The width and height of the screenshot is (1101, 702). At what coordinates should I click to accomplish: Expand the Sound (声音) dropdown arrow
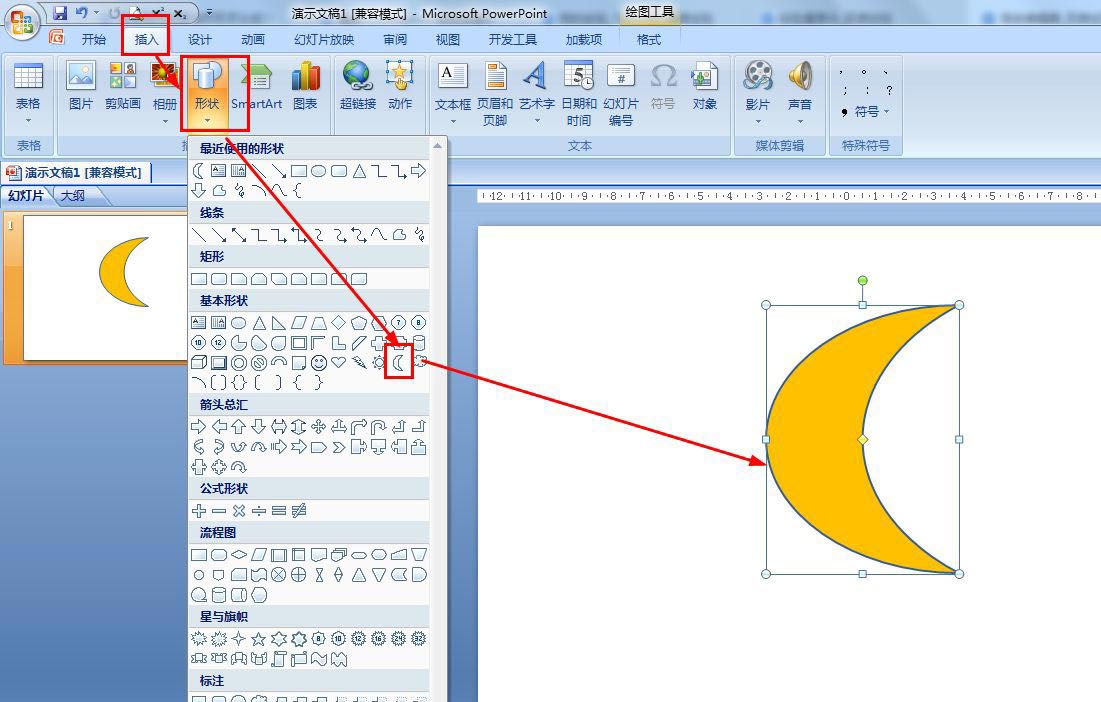point(800,121)
